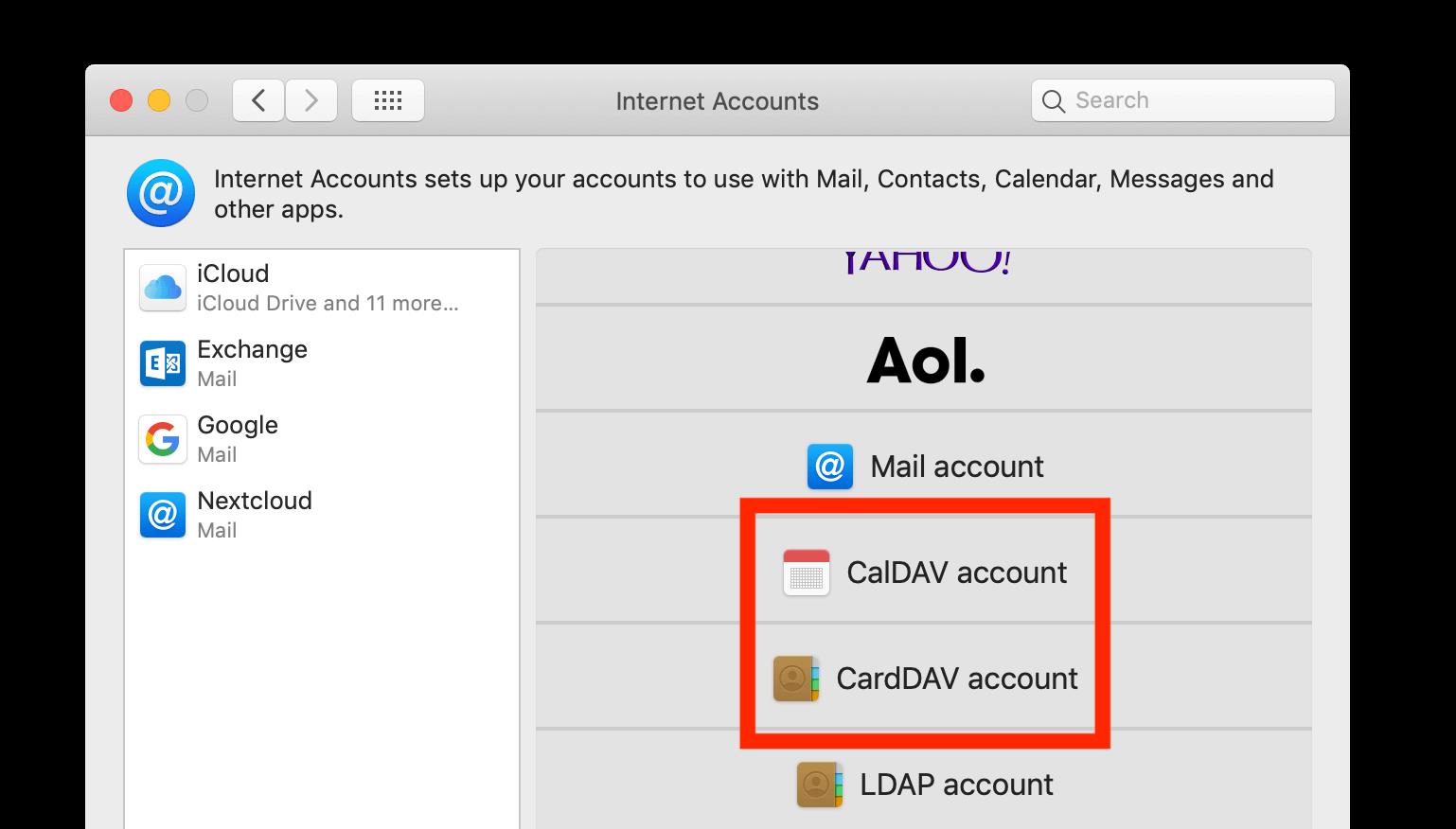The image size is (1456, 829).
Task: Choose the CalDAV account label
Action: pyautogui.click(x=956, y=573)
